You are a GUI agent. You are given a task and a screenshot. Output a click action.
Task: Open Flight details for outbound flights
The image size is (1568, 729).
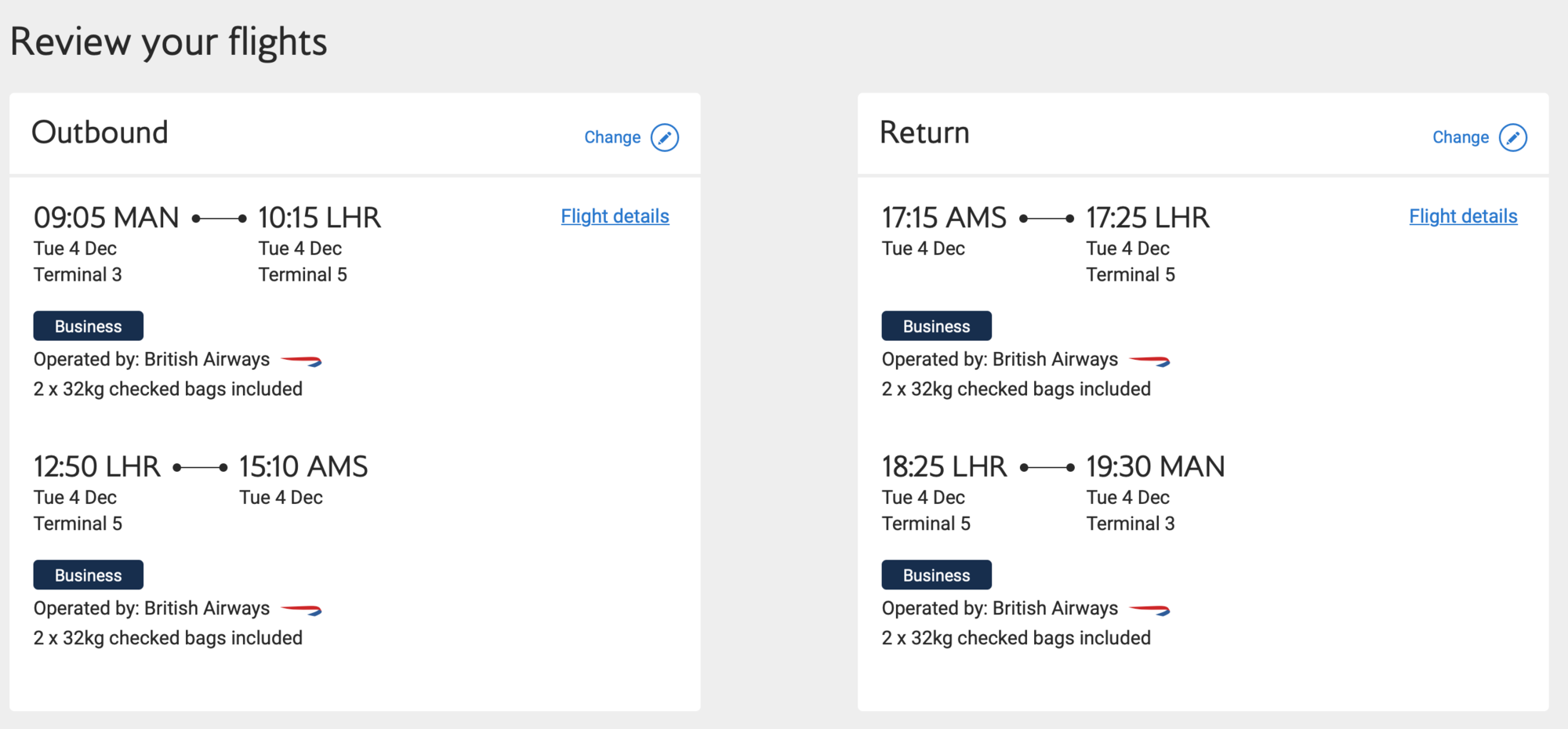pos(615,216)
